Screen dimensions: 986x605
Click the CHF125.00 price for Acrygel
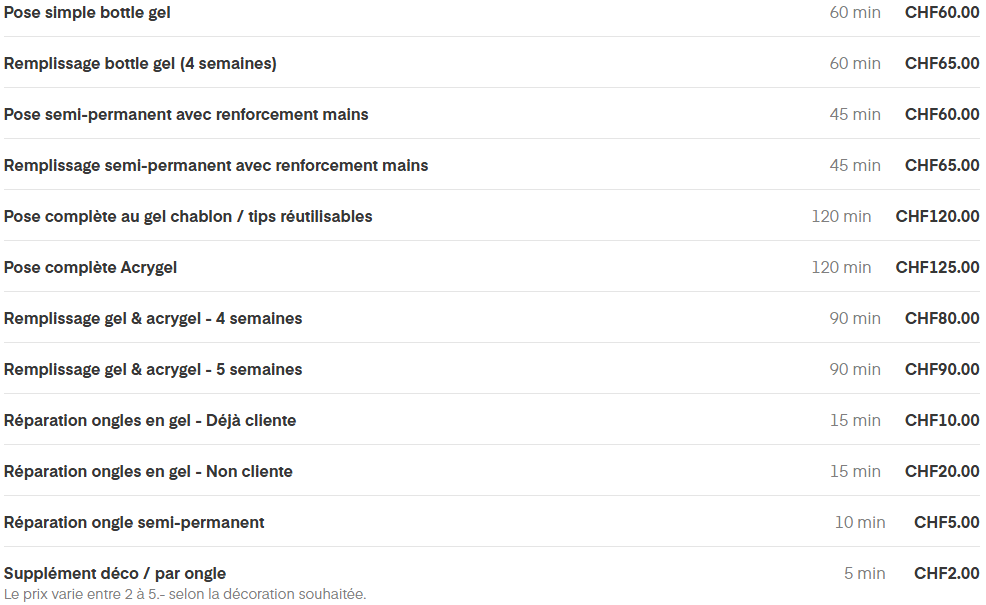point(937,268)
